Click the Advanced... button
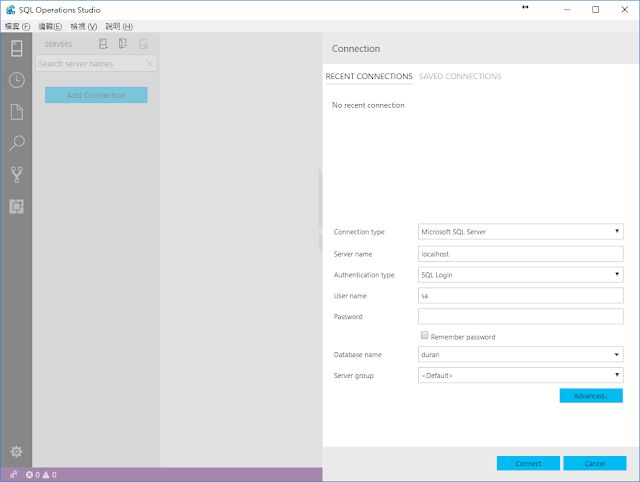The width and height of the screenshot is (640, 482). 591,395
